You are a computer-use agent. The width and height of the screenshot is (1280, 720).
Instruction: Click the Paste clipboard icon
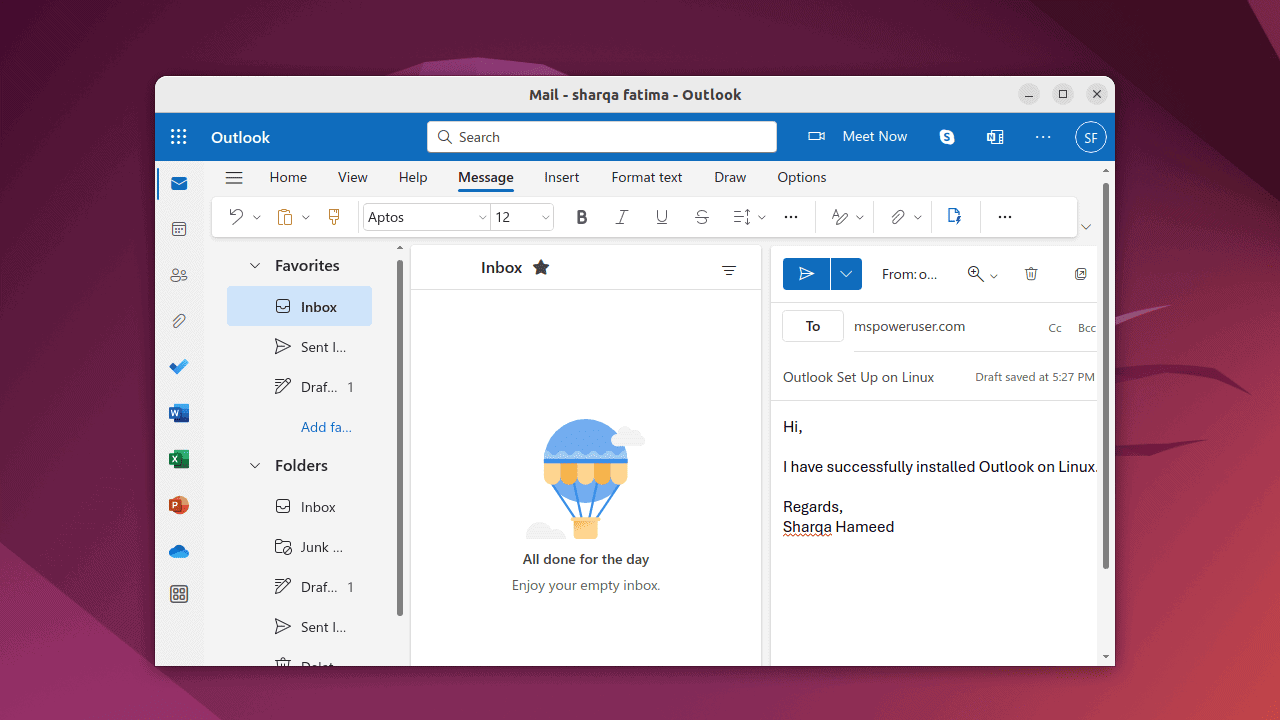point(285,217)
